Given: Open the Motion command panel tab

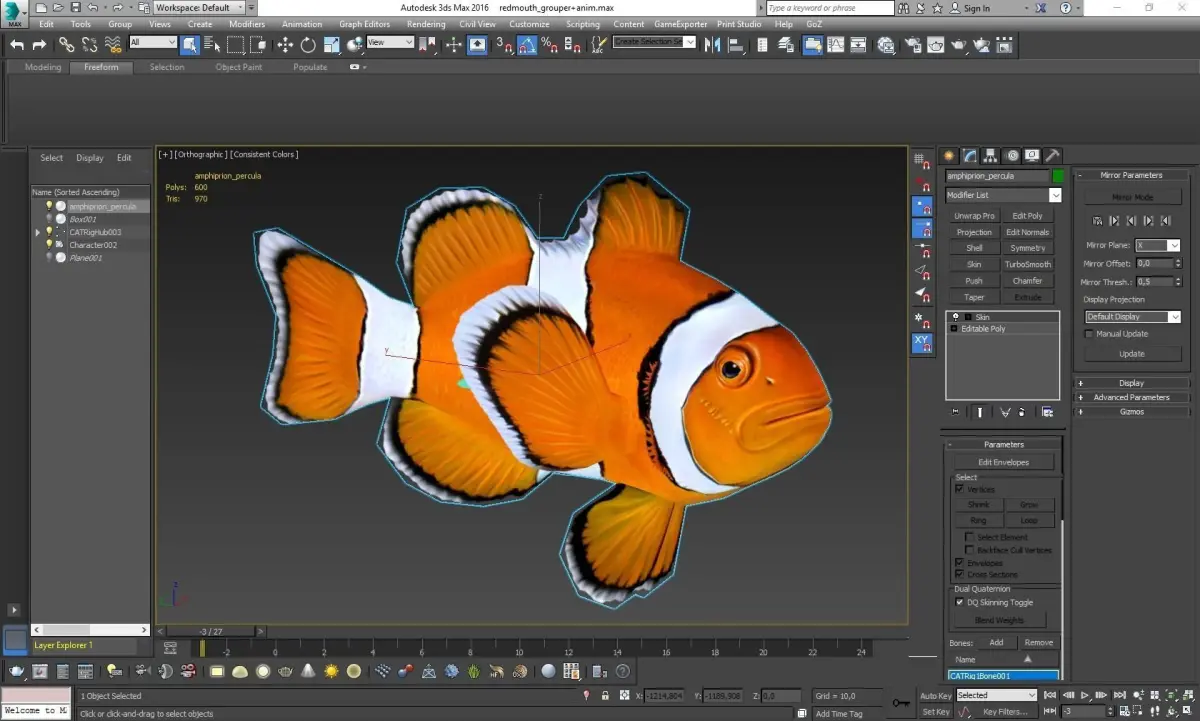Looking at the screenshot, I should point(1012,156).
